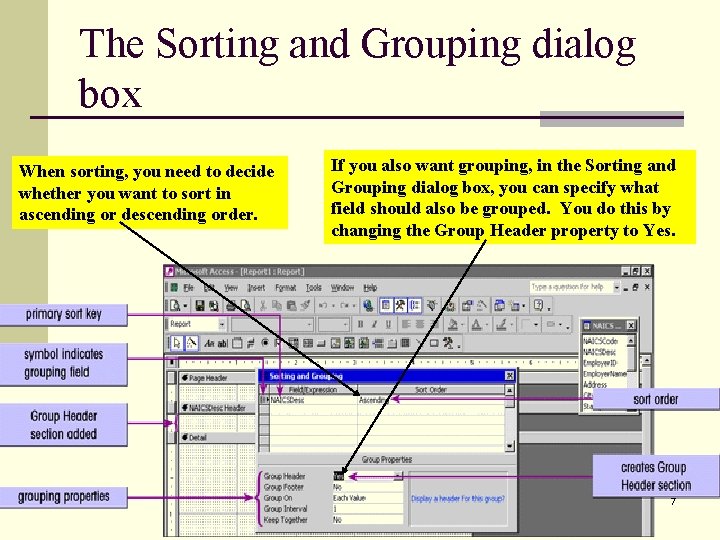Image resolution: width=720 pixels, height=540 pixels.
Task: Expand the View button dropdown arrow
Action: (185, 306)
